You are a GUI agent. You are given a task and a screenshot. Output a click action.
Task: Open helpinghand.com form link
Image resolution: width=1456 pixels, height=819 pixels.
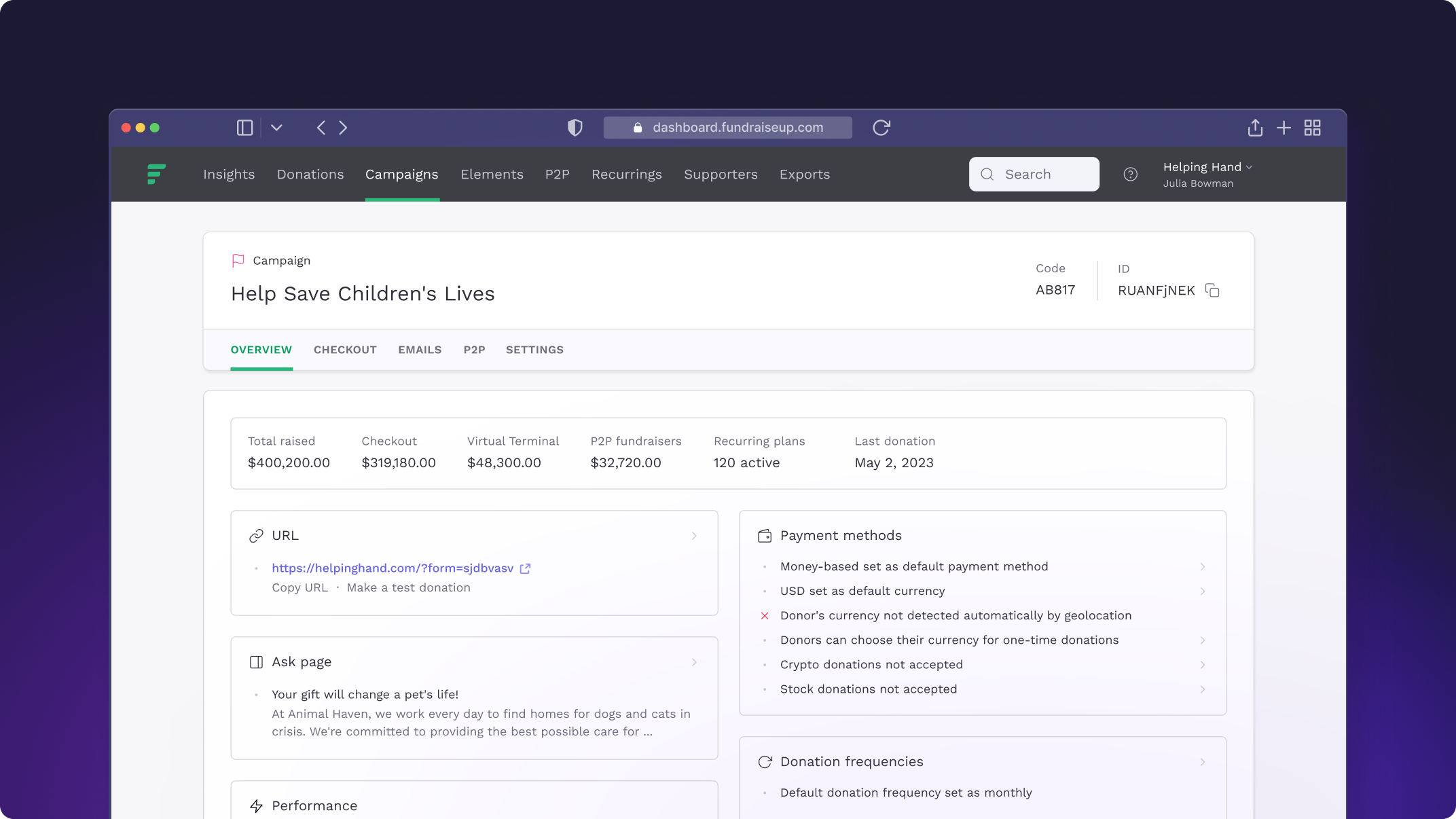393,568
